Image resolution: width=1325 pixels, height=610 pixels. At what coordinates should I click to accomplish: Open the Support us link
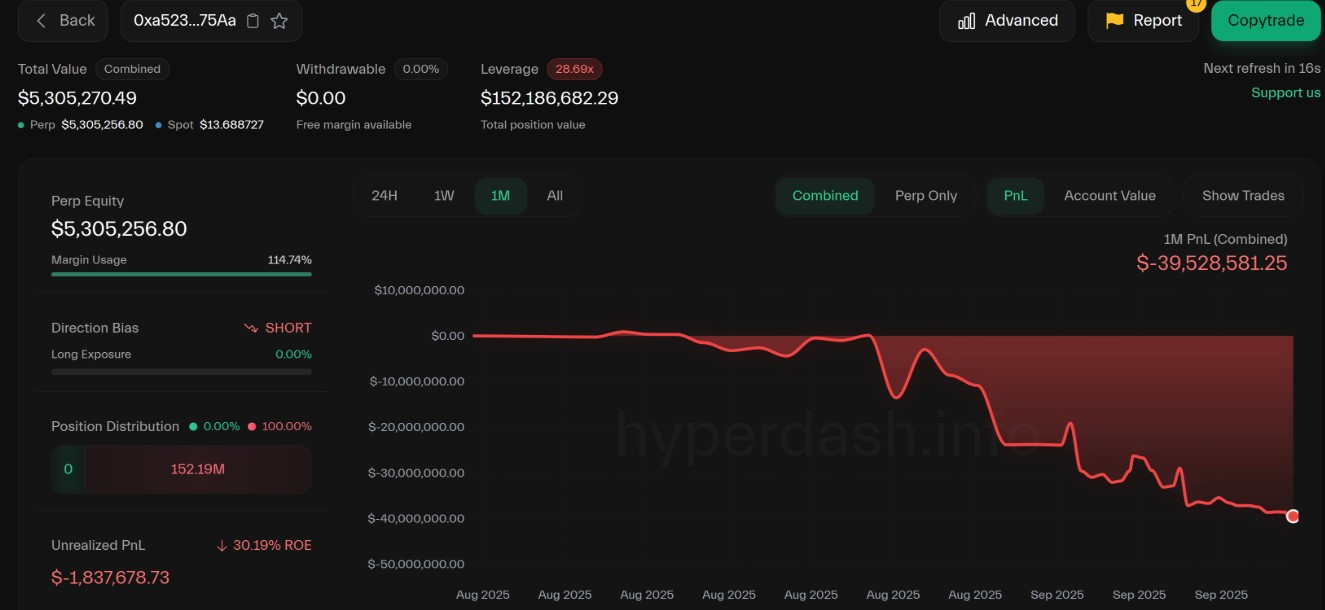click(1285, 93)
